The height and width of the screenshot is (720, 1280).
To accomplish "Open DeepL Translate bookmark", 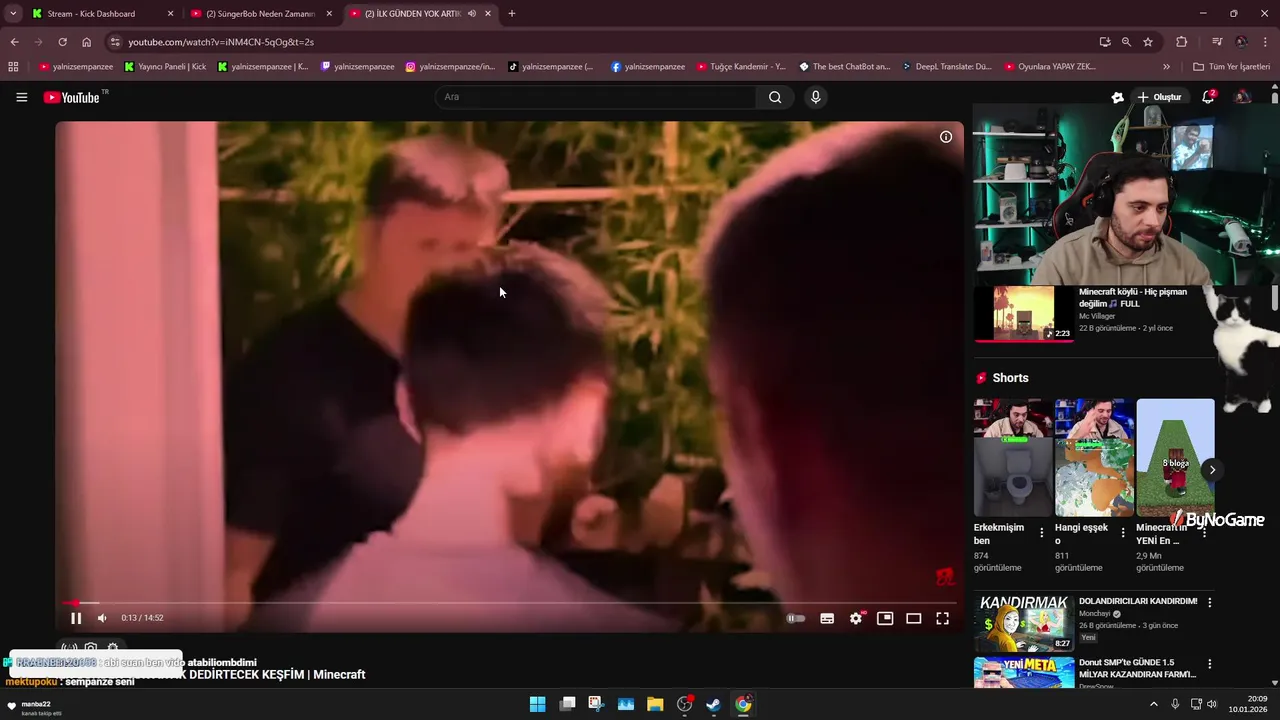I will point(947,67).
